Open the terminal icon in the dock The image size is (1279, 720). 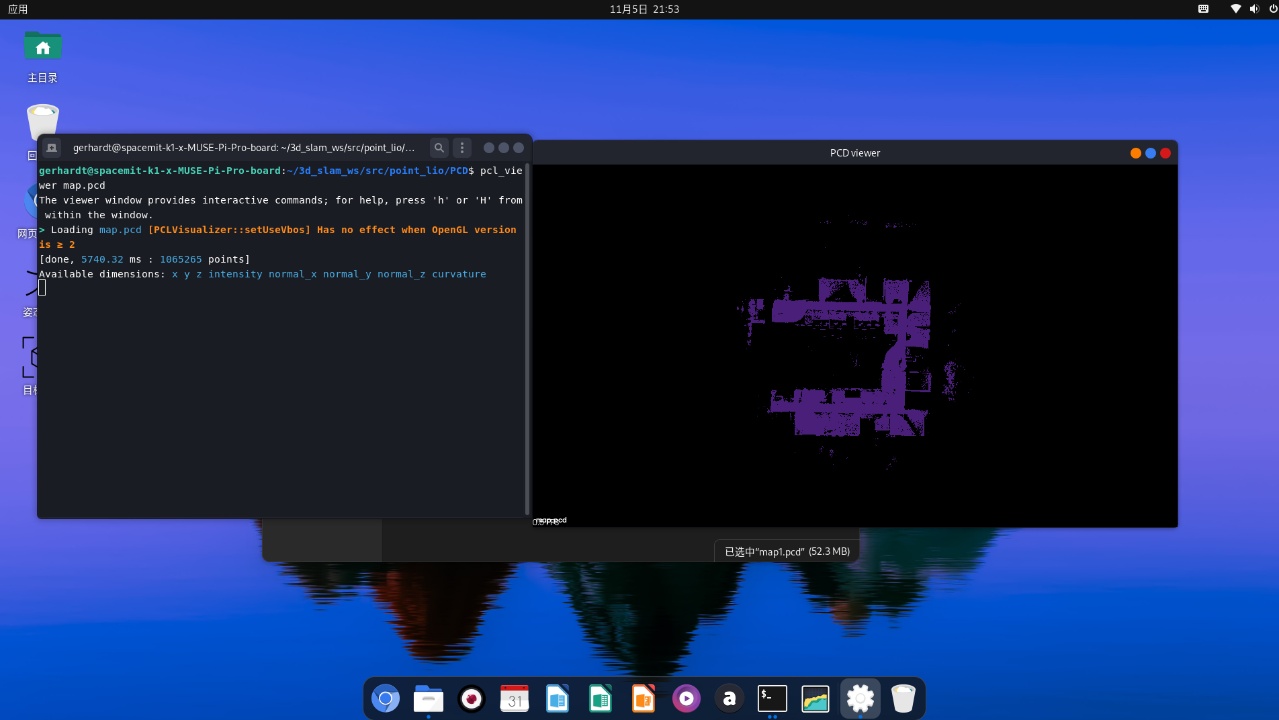[x=772, y=698]
